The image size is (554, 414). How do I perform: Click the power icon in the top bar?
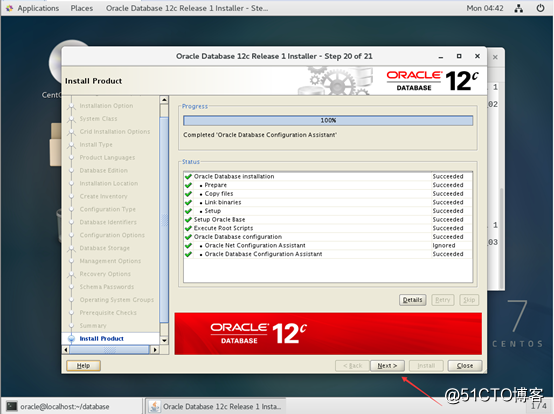coord(540,8)
